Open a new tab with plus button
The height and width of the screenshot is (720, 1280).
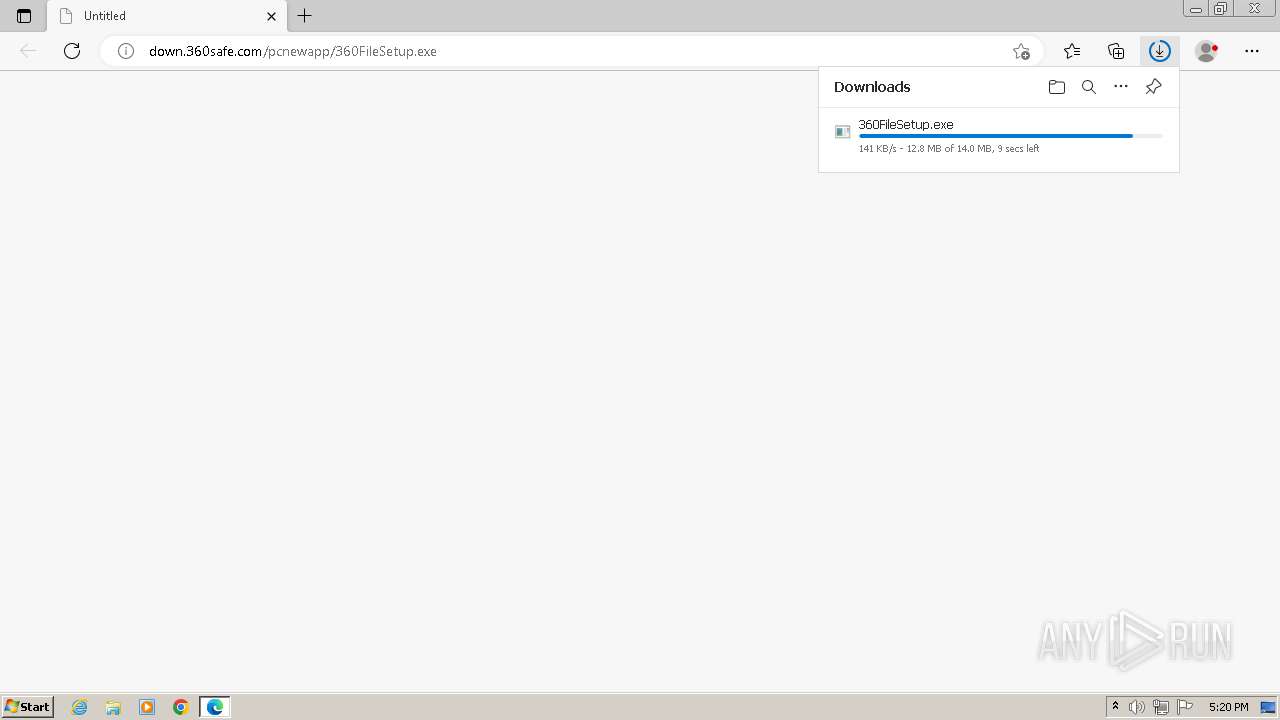305,16
